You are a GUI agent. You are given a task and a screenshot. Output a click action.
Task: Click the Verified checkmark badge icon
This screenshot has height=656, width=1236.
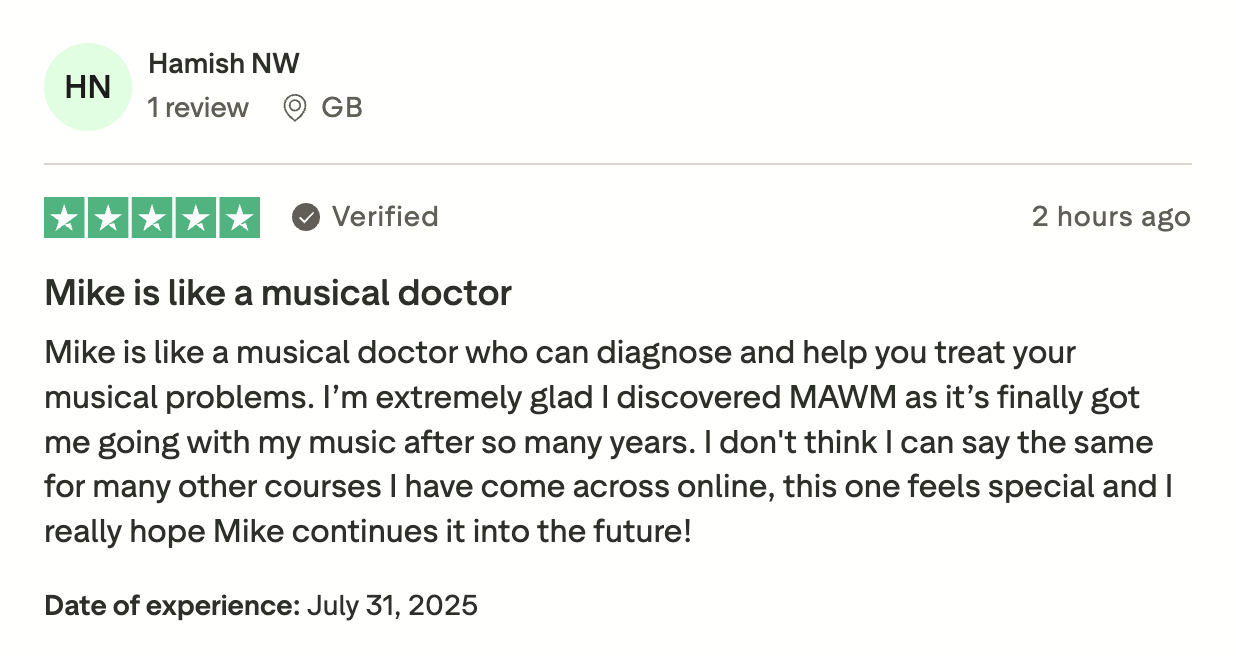pyautogui.click(x=306, y=217)
